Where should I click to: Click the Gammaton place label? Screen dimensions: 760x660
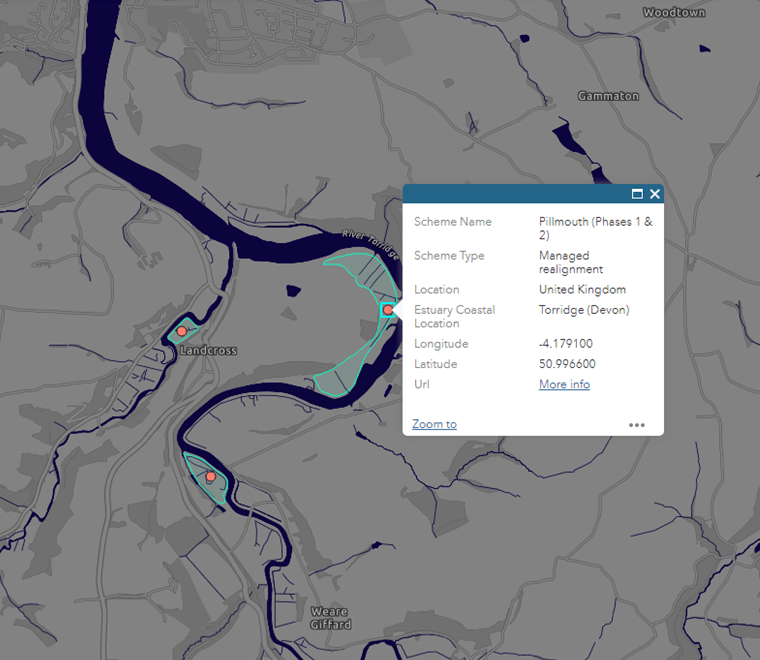click(608, 96)
